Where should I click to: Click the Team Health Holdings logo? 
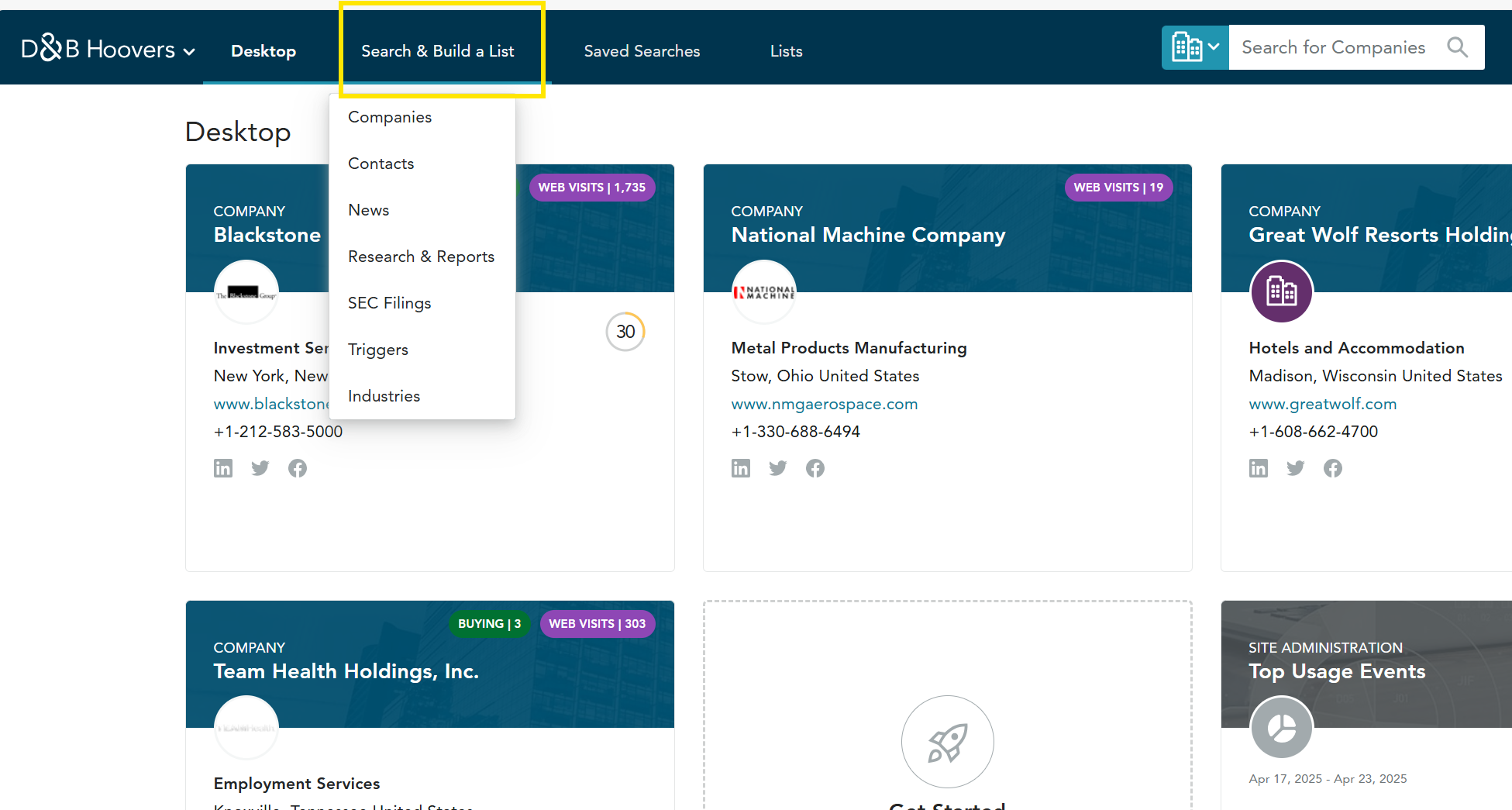coord(246,728)
